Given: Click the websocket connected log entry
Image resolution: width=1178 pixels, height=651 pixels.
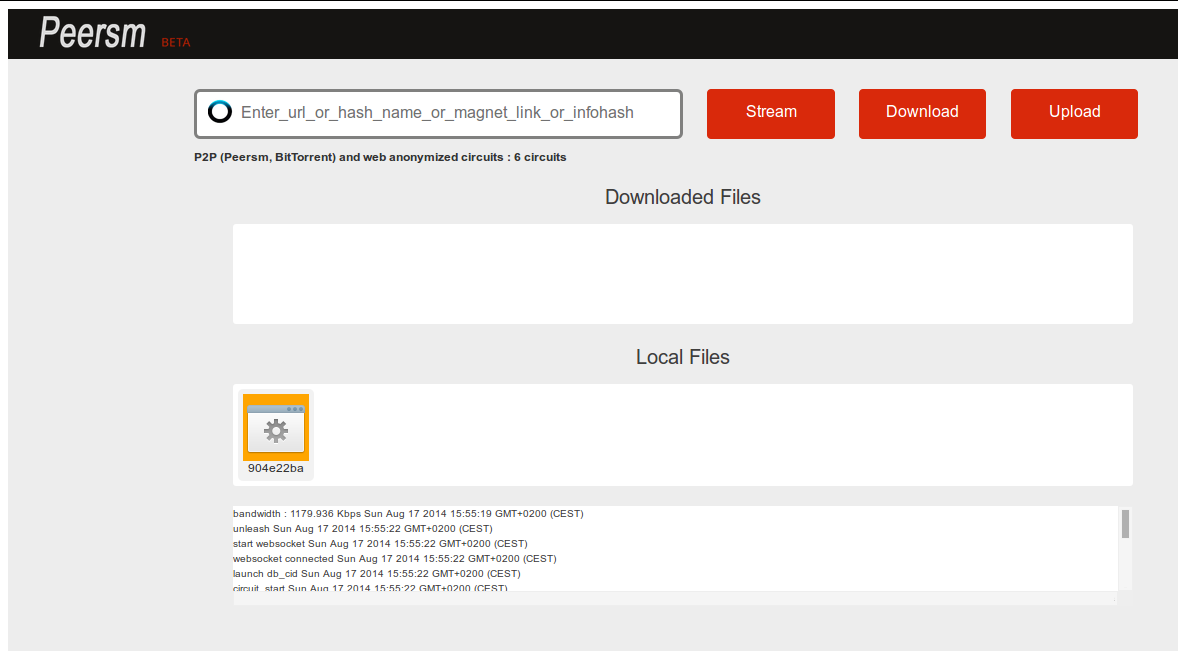Looking at the screenshot, I should (394, 559).
